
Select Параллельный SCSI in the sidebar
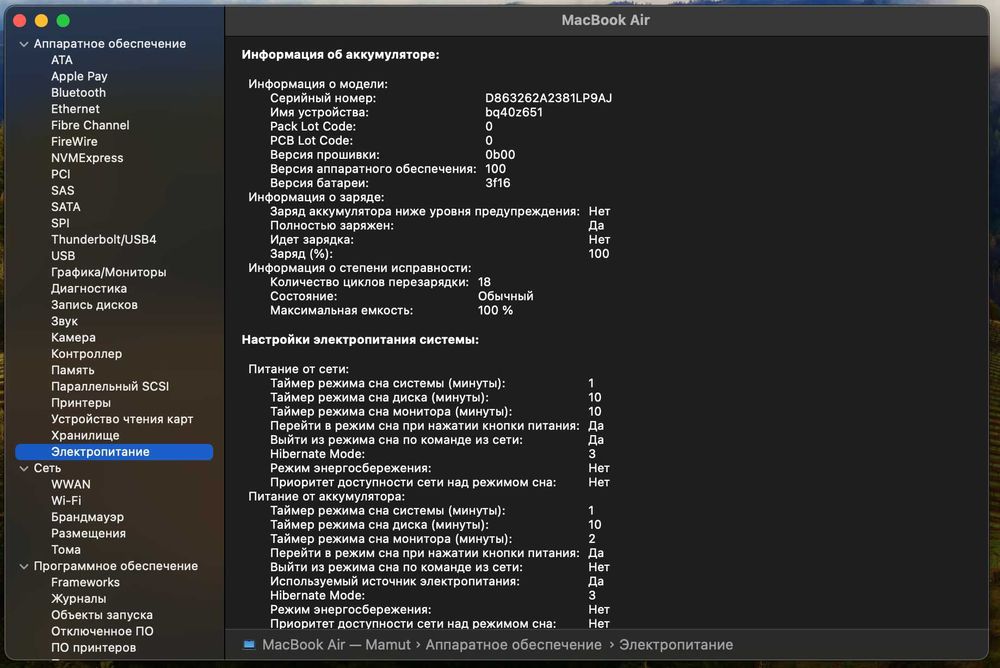tap(110, 387)
